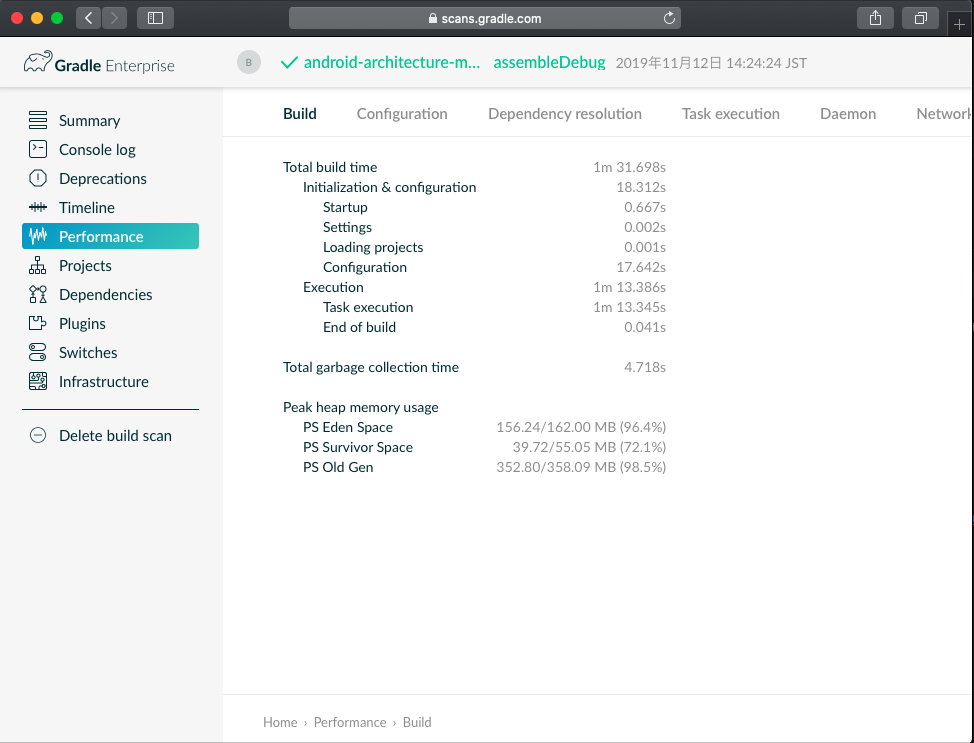The width and height of the screenshot is (974, 743).
Task: Open Summary in the sidebar
Action: pos(89,121)
